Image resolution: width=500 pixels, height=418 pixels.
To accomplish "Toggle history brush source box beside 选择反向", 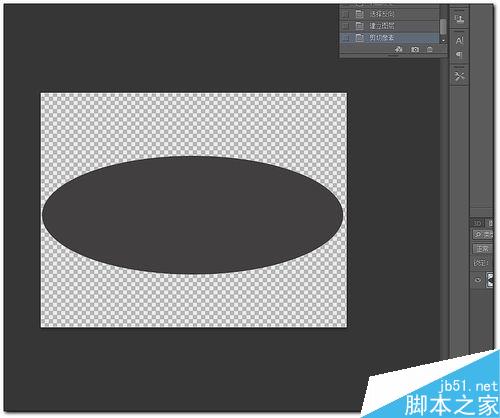I will [346, 14].
